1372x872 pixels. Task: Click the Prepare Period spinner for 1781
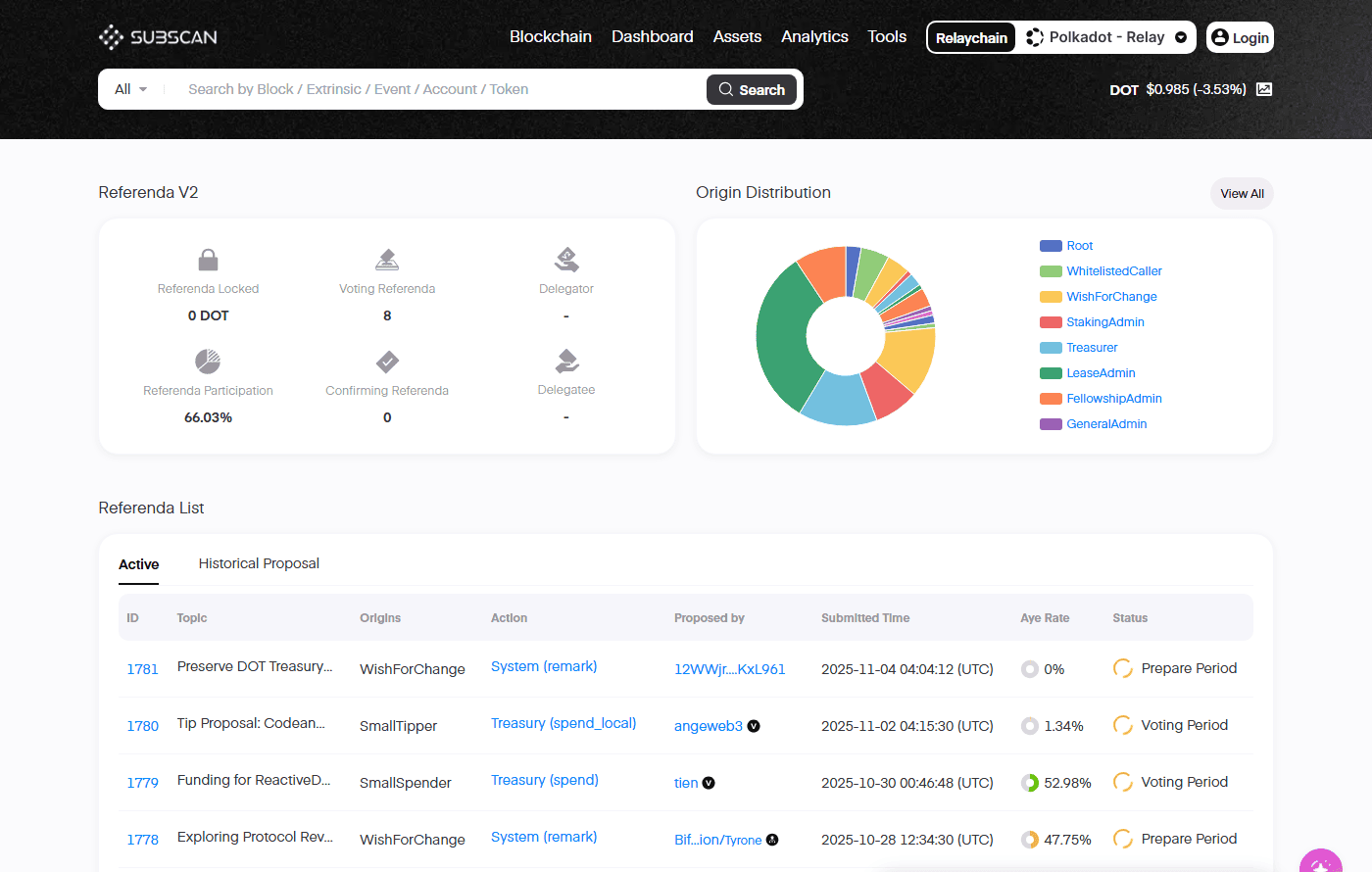(1123, 668)
